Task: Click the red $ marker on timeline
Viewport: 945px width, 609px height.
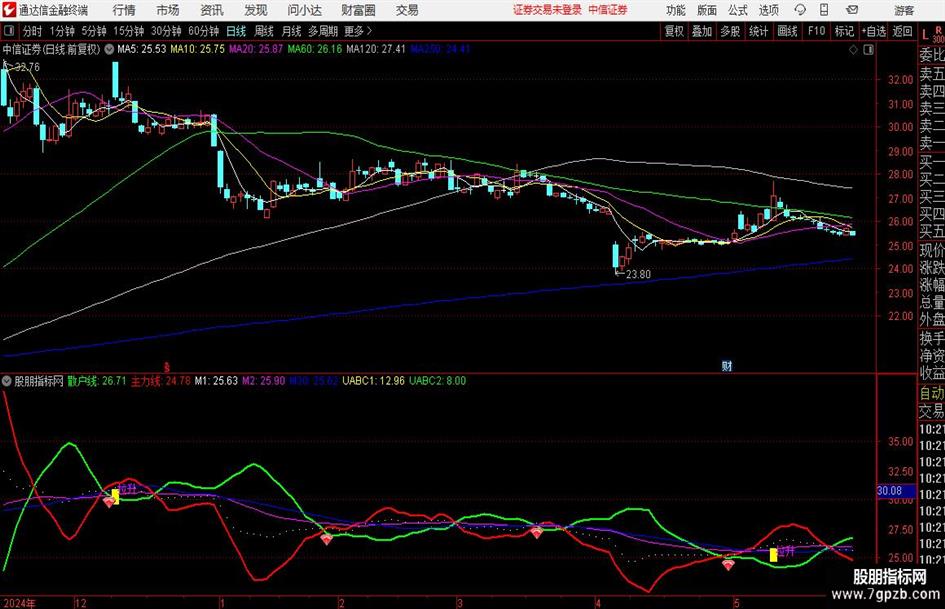Action: 167,367
